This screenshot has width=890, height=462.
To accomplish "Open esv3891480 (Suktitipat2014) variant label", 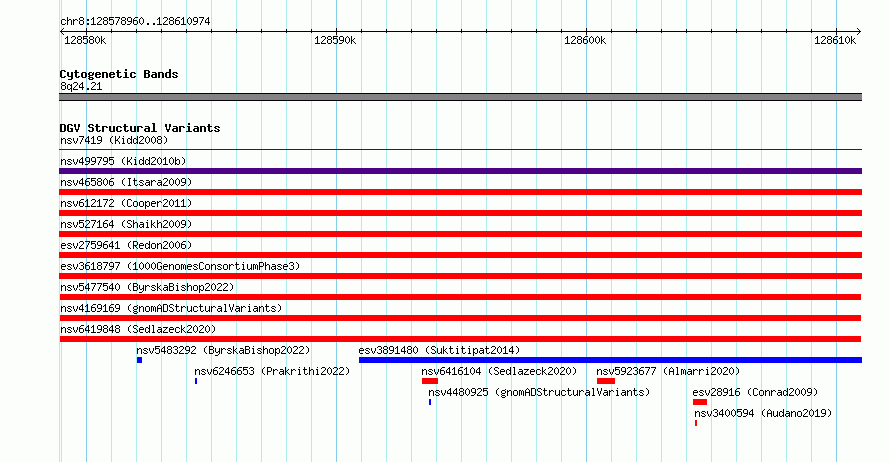I will click(x=439, y=350).
